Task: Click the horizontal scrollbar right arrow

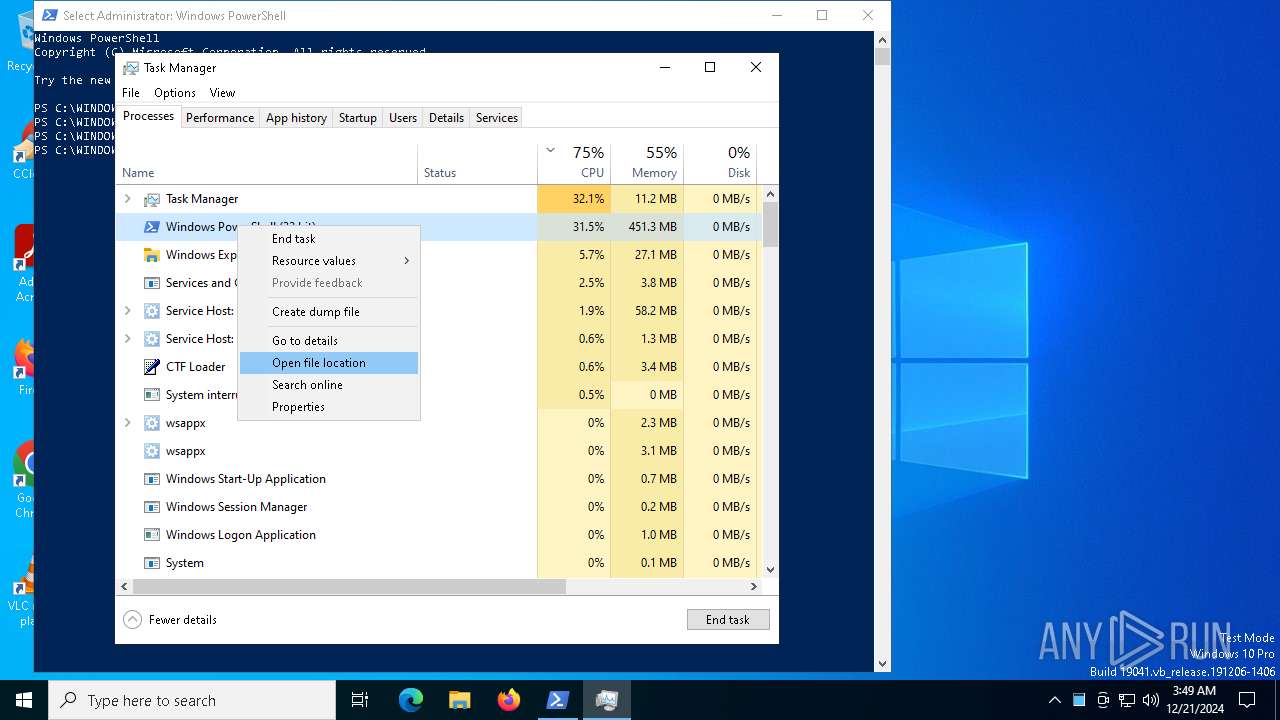Action: (754, 587)
